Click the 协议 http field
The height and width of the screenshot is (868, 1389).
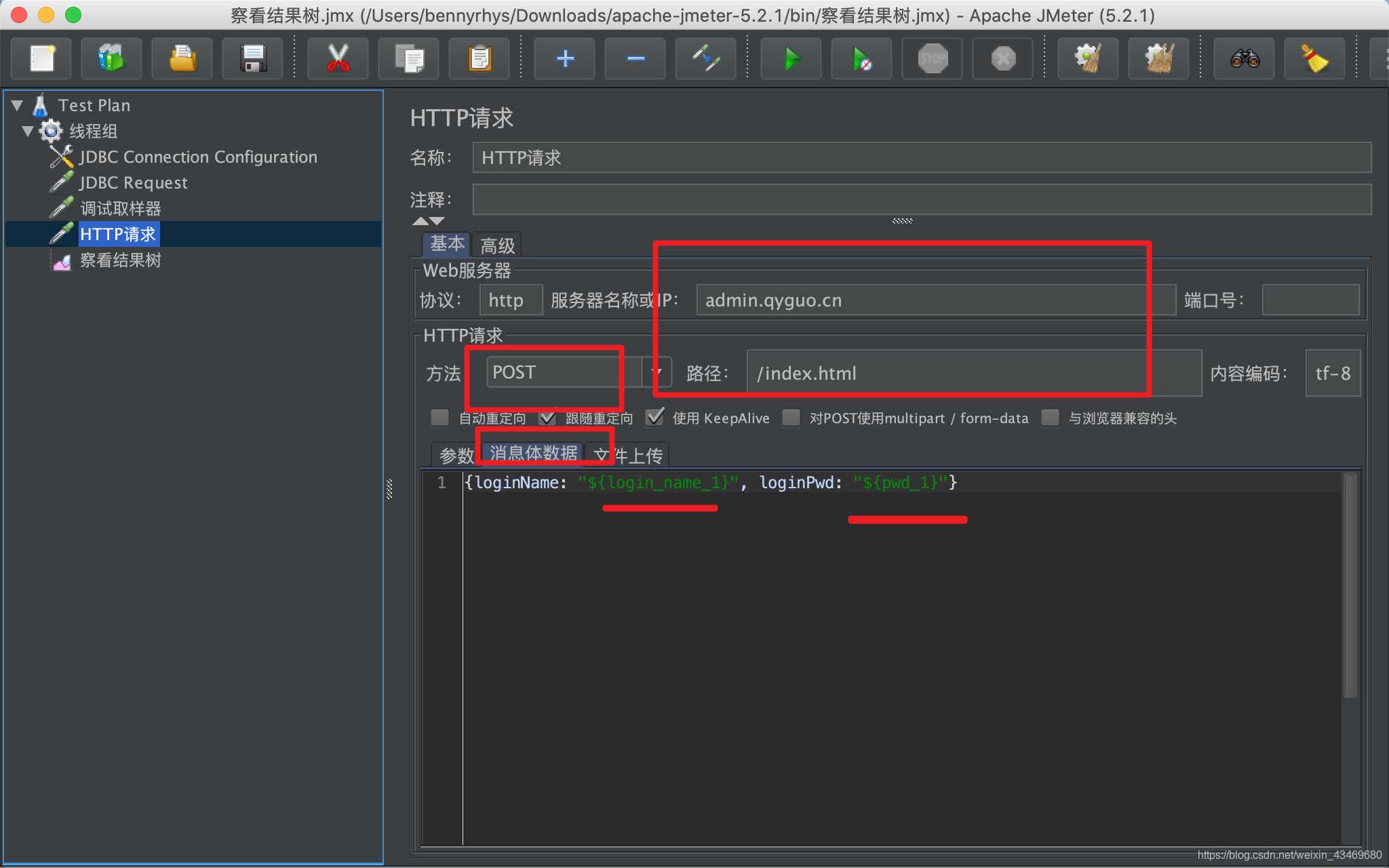pos(511,300)
